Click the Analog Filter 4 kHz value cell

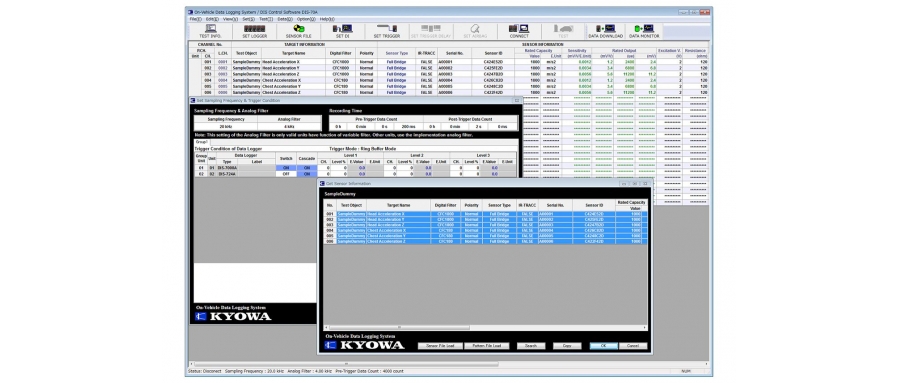(289, 126)
